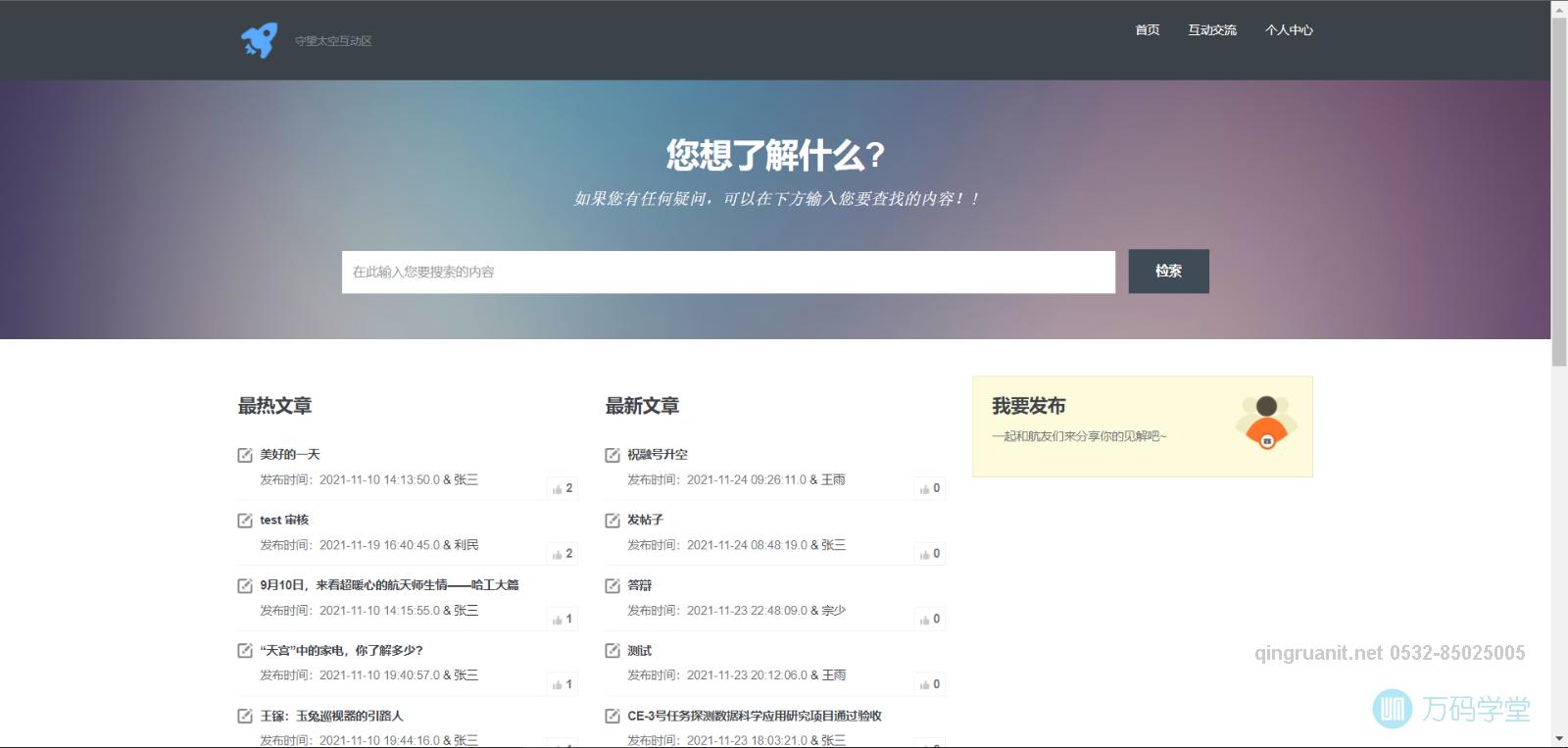The width and height of the screenshot is (1568, 748).
Task: Open article 祝融号升空
Action: click(658, 455)
